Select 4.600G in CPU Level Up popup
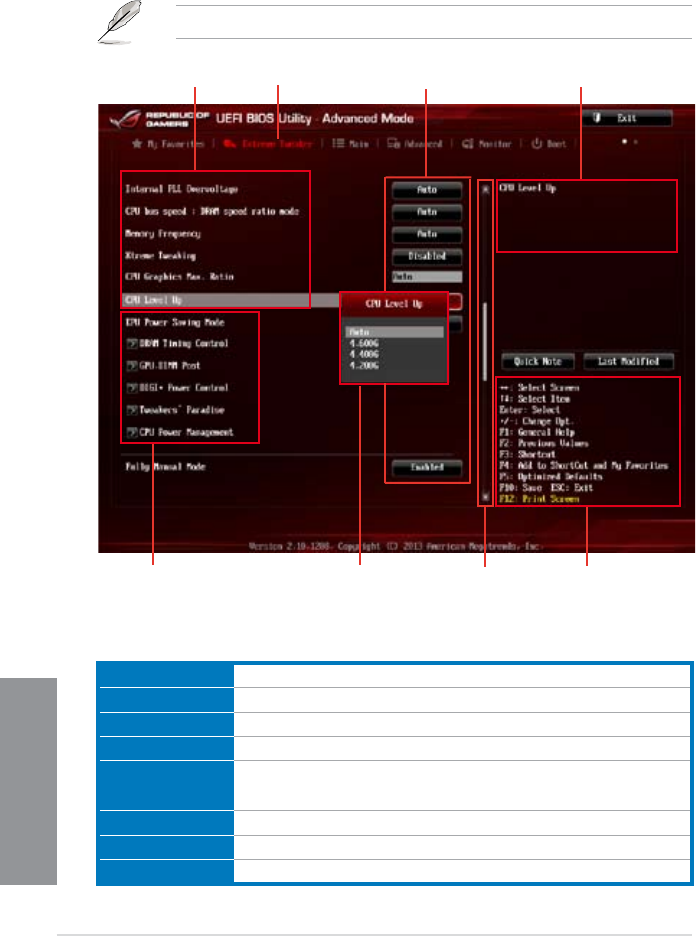Image resolution: width=696 pixels, height=936 pixels. [x=364, y=343]
